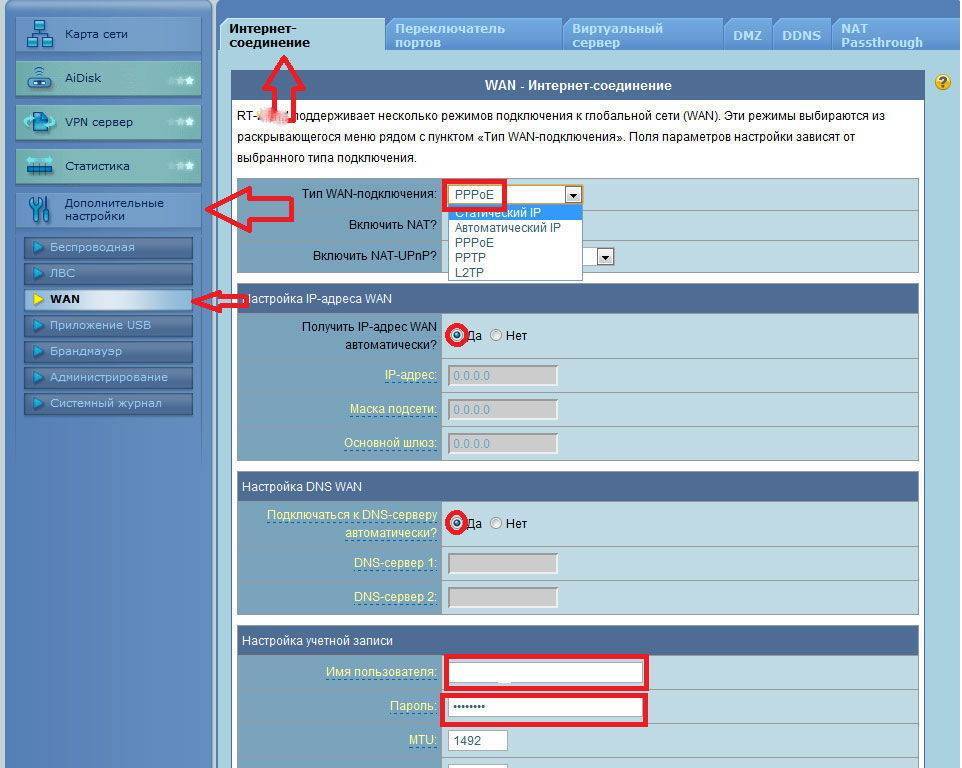Click the Statistics icon in sidebar
Screen dimensions: 962x768
click(x=40, y=166)
